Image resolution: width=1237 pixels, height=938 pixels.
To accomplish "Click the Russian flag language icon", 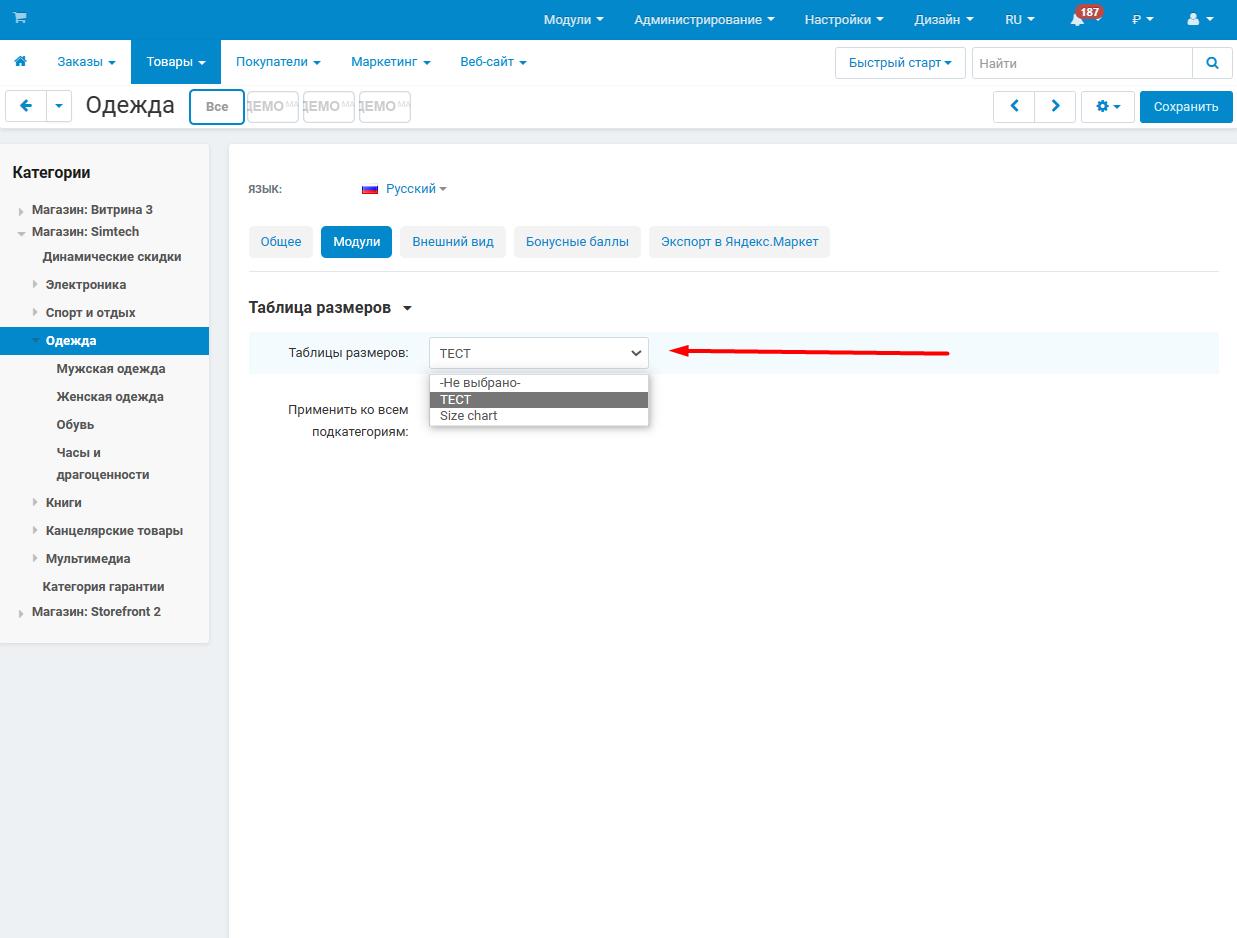I will [370, 189].
